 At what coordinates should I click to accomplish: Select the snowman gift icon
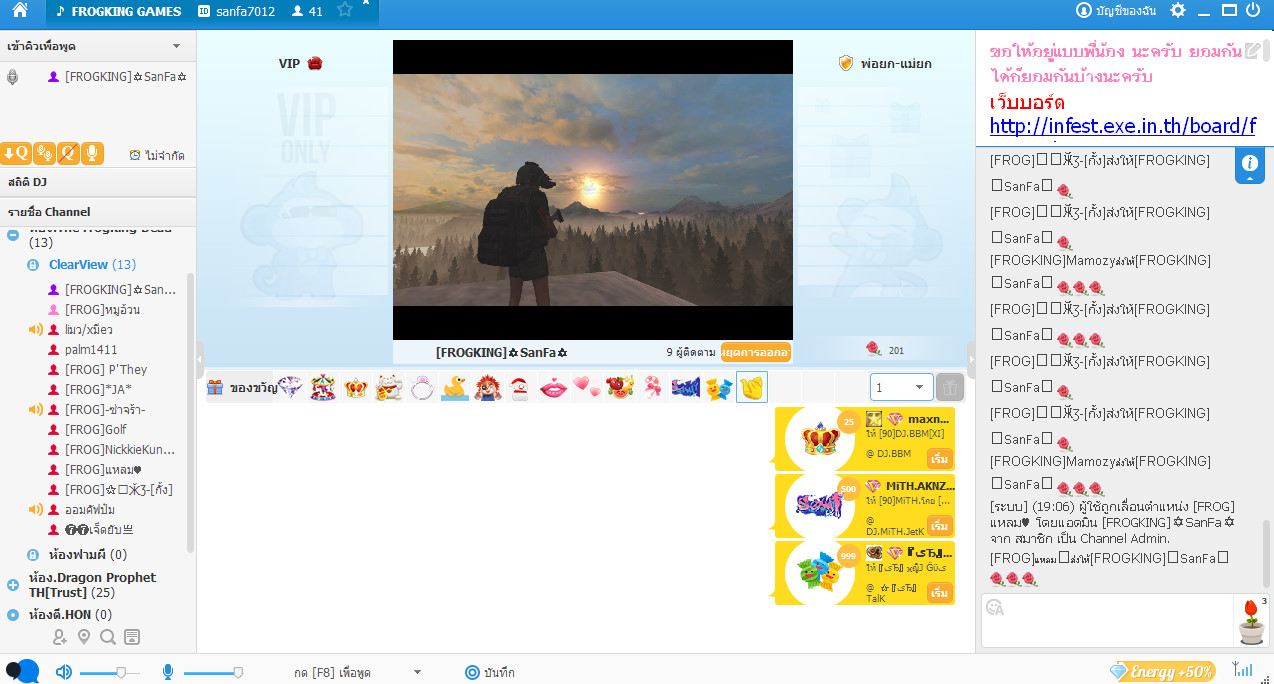520,387
